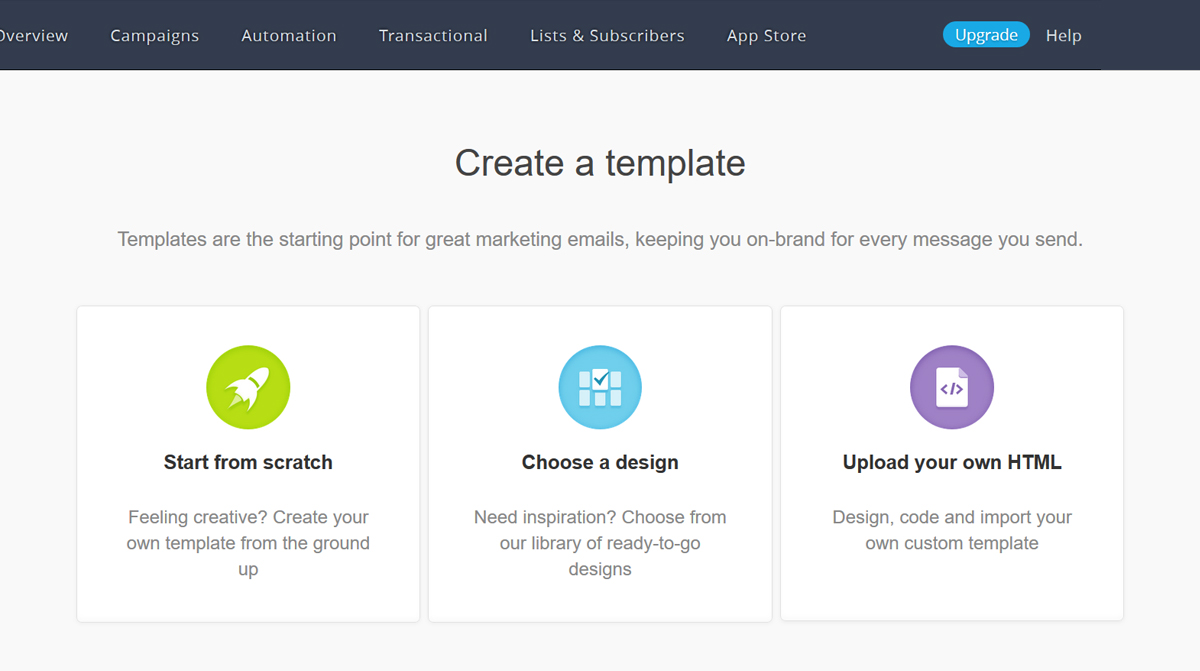Open the Automation tab
This screenshot has width=1200, height=671.
click(289, 36)
